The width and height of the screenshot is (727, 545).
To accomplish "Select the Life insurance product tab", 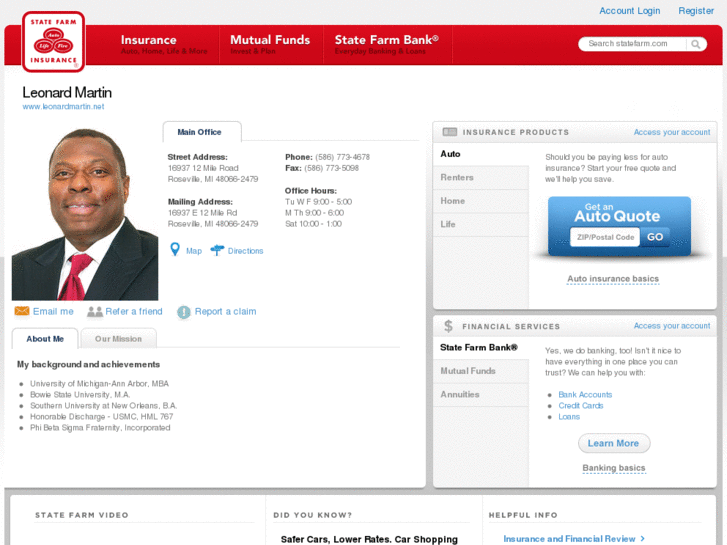I will coord(481,224).
